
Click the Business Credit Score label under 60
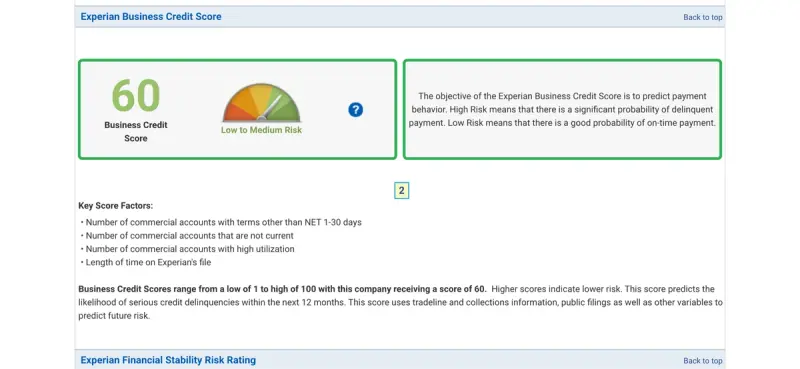(136, 132)
